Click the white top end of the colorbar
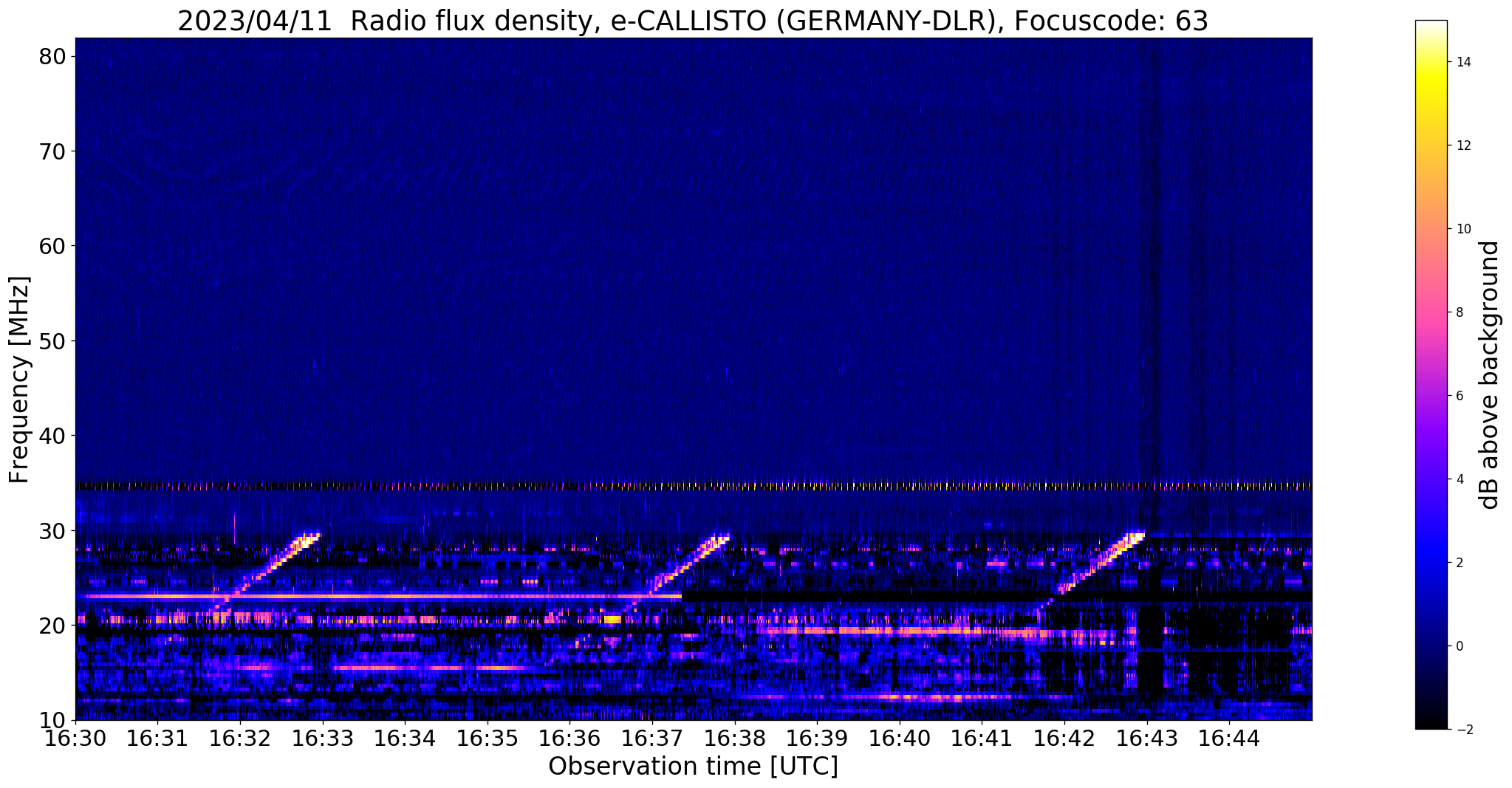Viewport: 1512px width, 788px height. coord(1431,25)
